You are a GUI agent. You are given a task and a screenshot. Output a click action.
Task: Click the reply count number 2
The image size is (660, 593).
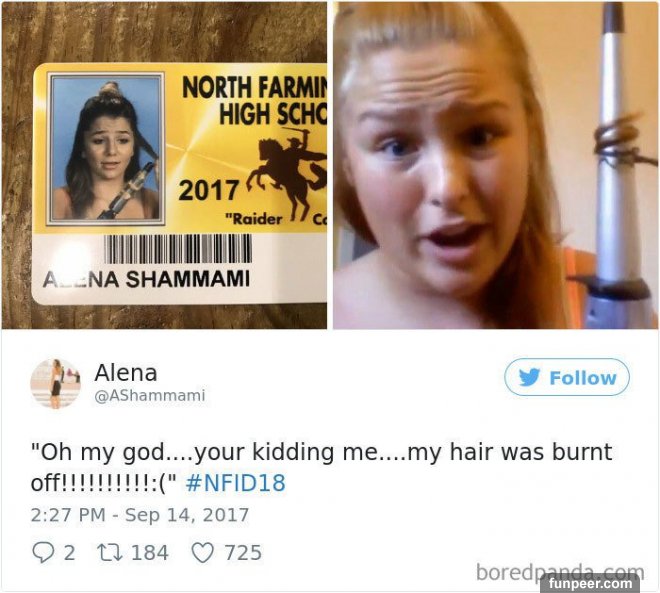tap(69, 552)
